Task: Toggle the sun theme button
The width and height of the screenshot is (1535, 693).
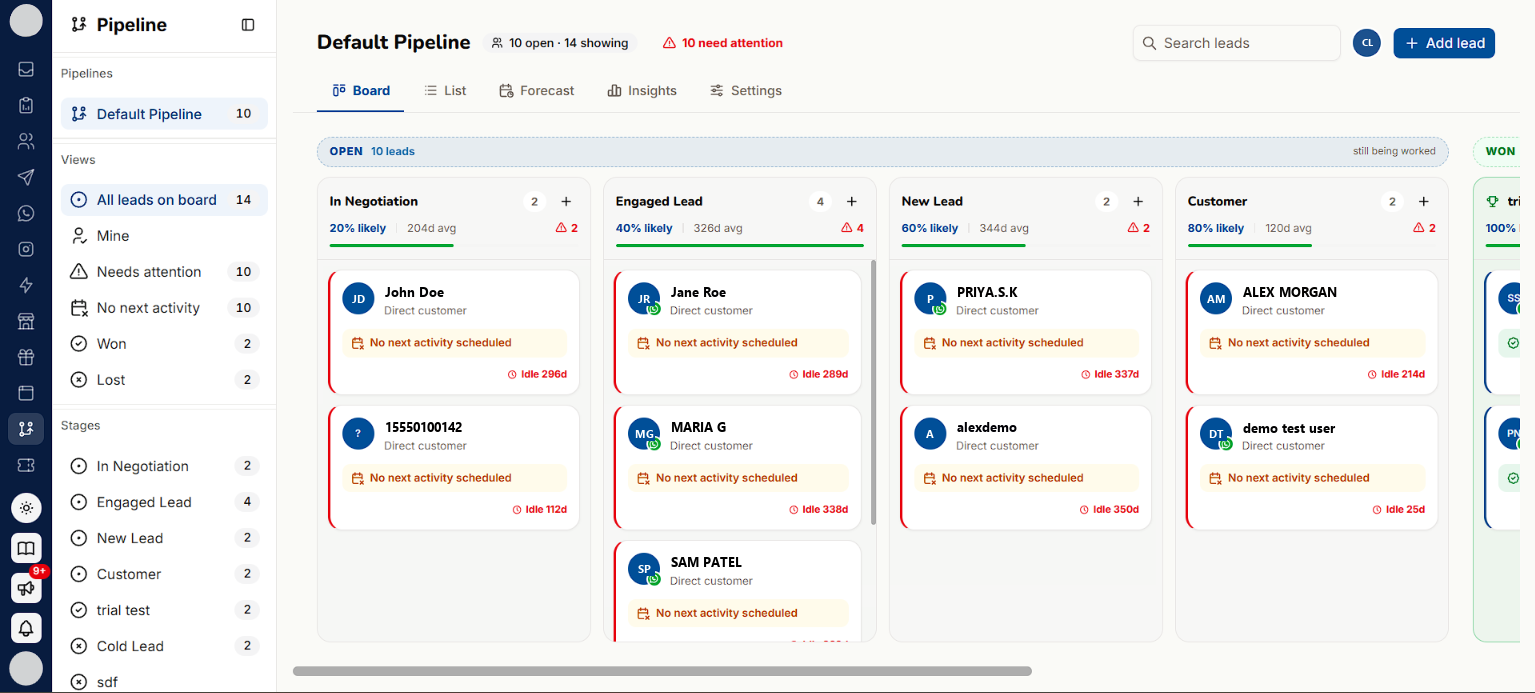Action: coord(26,508)
